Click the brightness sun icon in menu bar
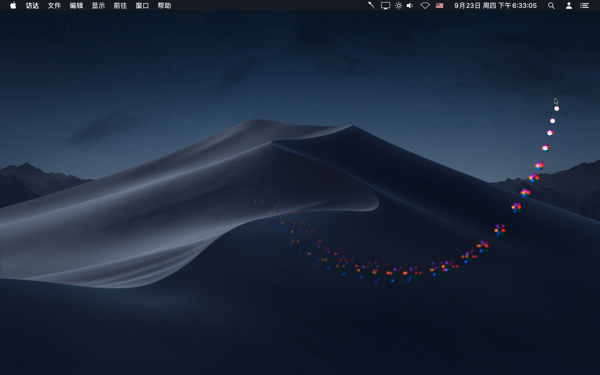The width and height of the screenshot is (600, 375). [x=398, y=5]
